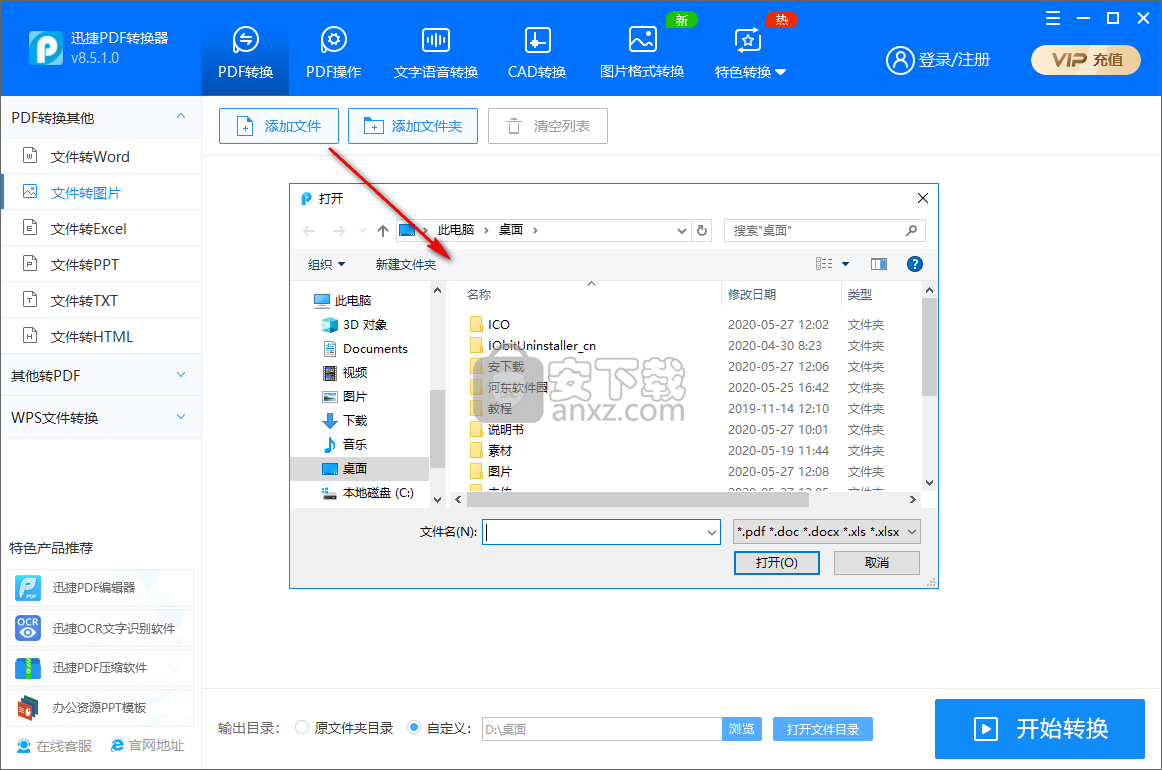Select 原文件夹目录 radio button

coord(302,728)
